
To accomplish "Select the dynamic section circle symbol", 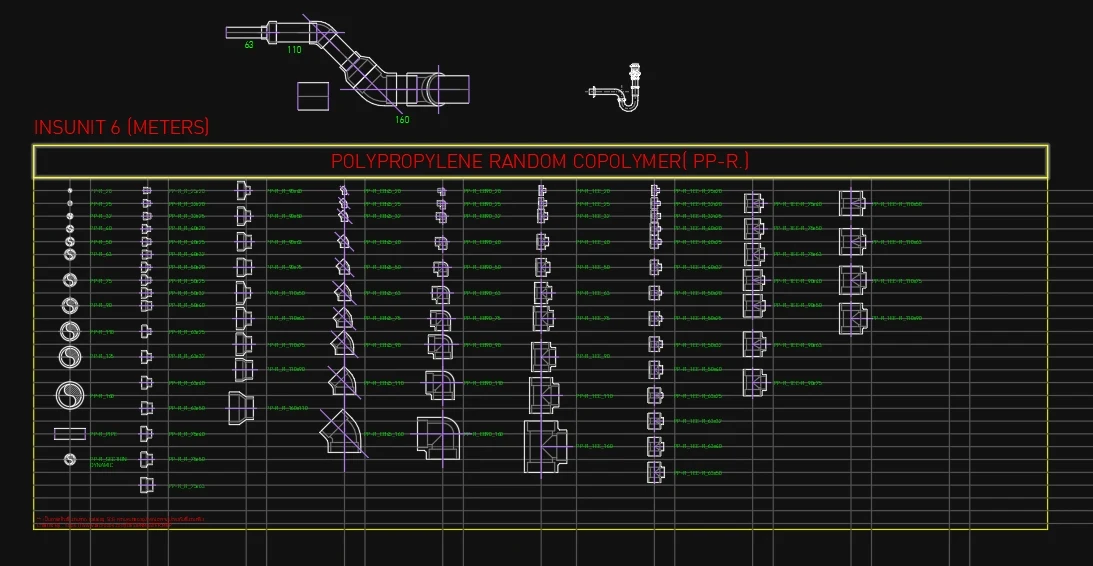I will pos(70,459).
